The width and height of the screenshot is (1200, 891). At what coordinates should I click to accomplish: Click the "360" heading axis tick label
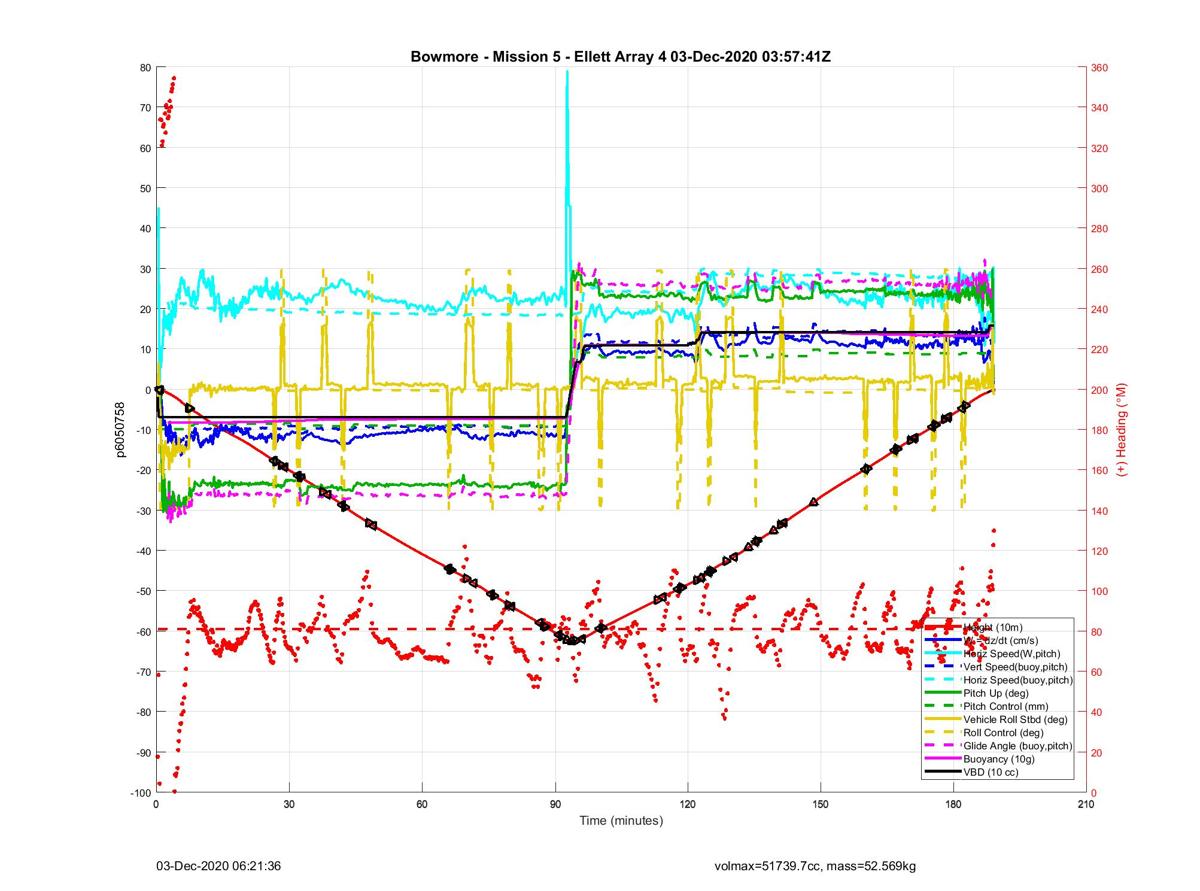pyautogui.click(x=1100, y=68)
